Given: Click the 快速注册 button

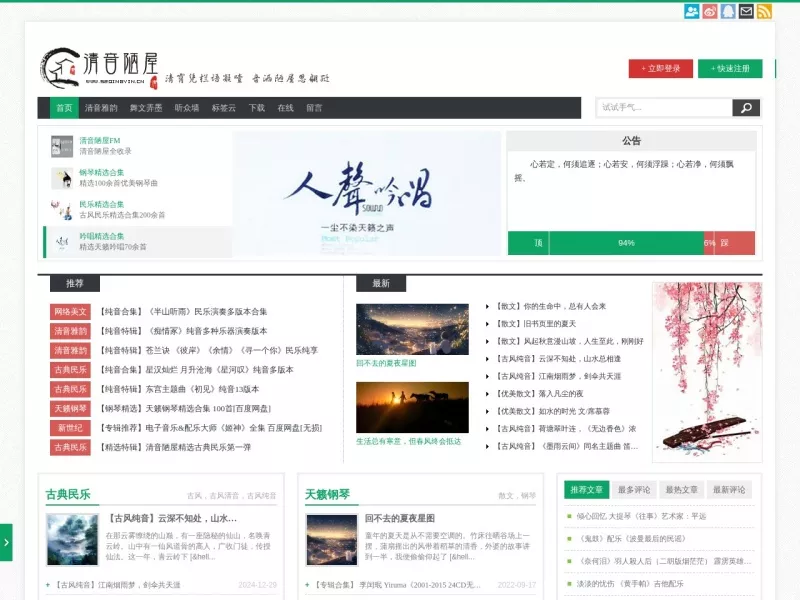Looking at the screenshot, I should pyautogui.click(x=730, y=68).
